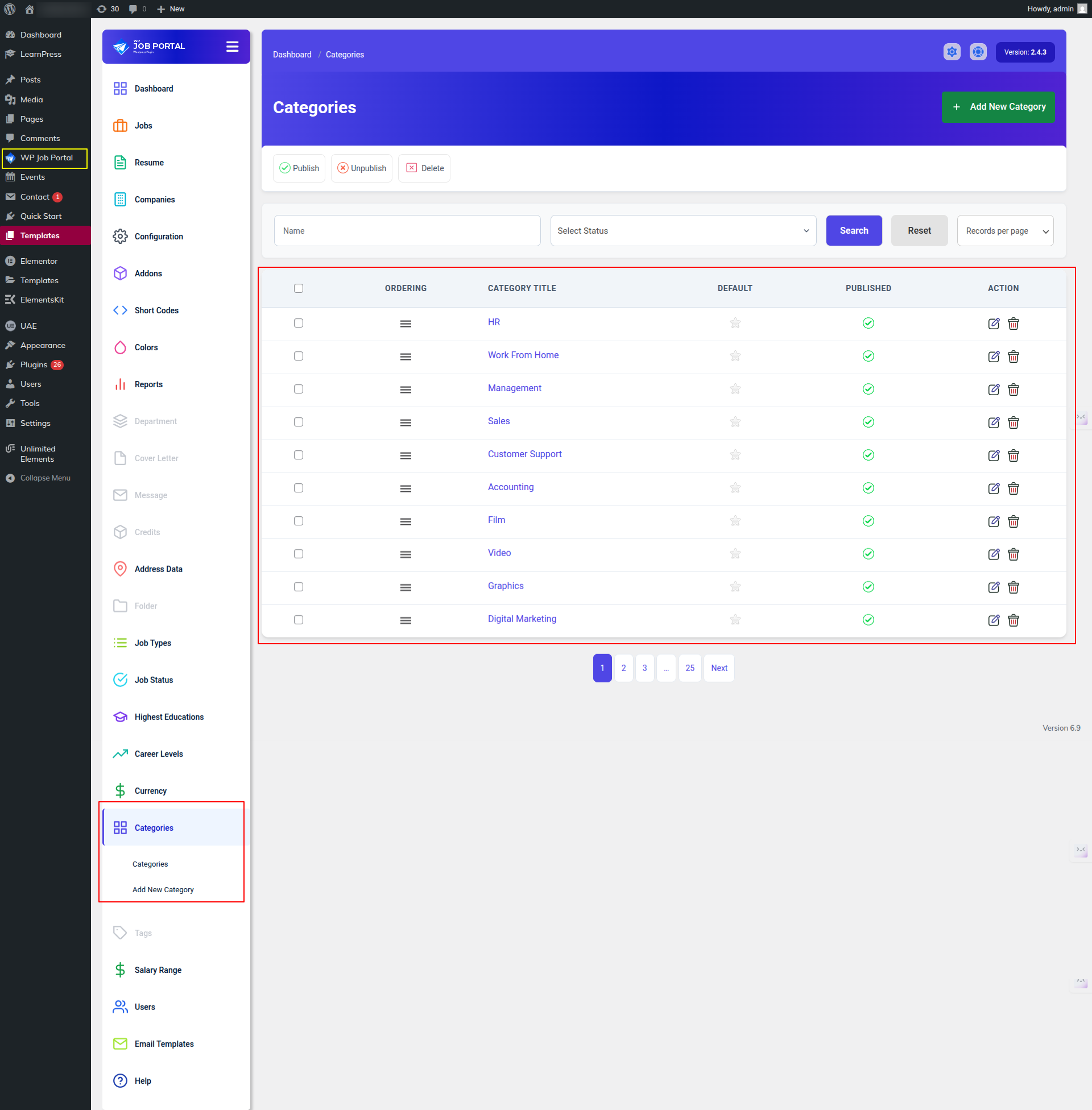Click the Add New Category button

click(x=998, y=107)
